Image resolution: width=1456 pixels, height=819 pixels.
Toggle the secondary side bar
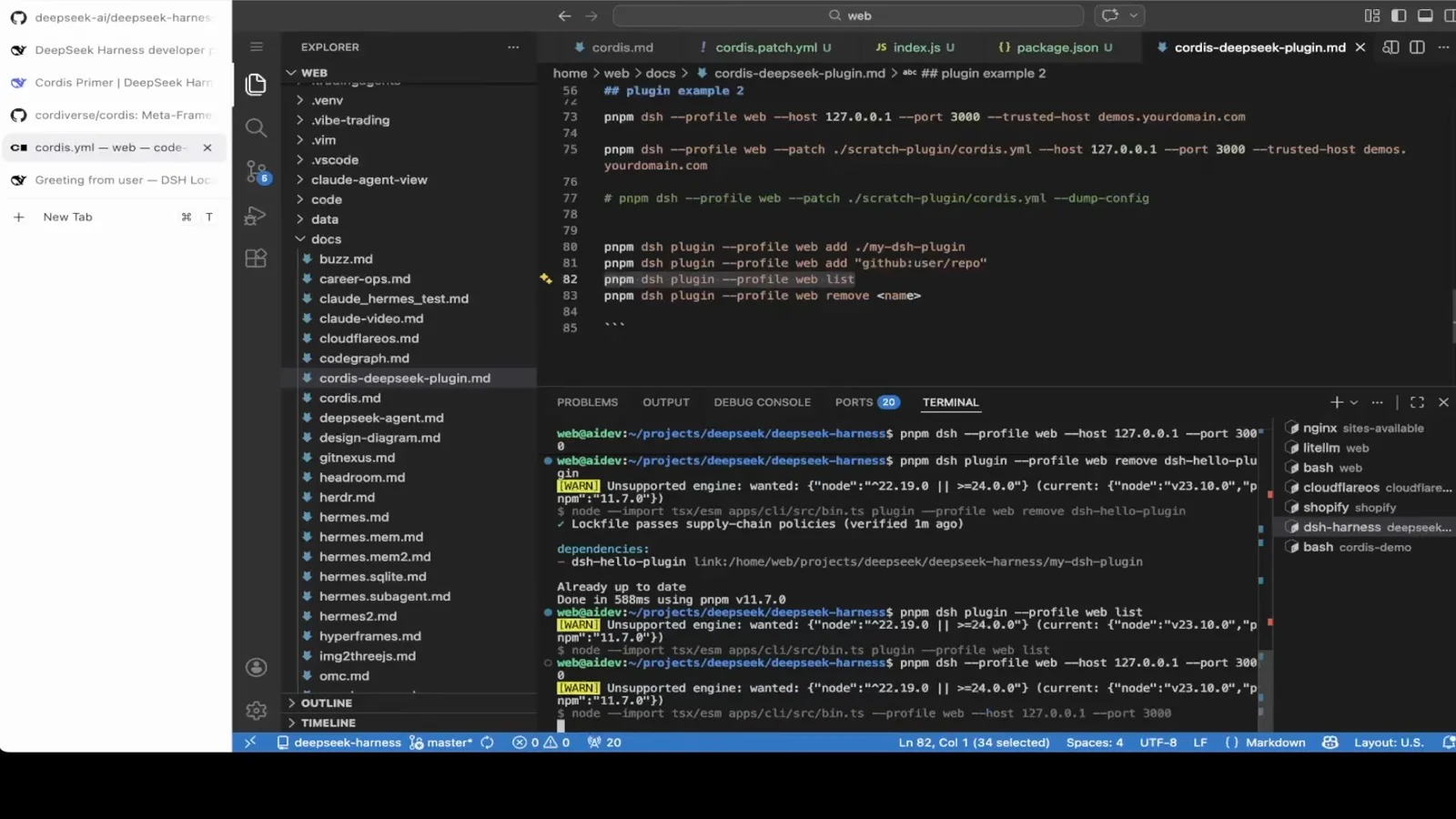[x=1449, y=15]
